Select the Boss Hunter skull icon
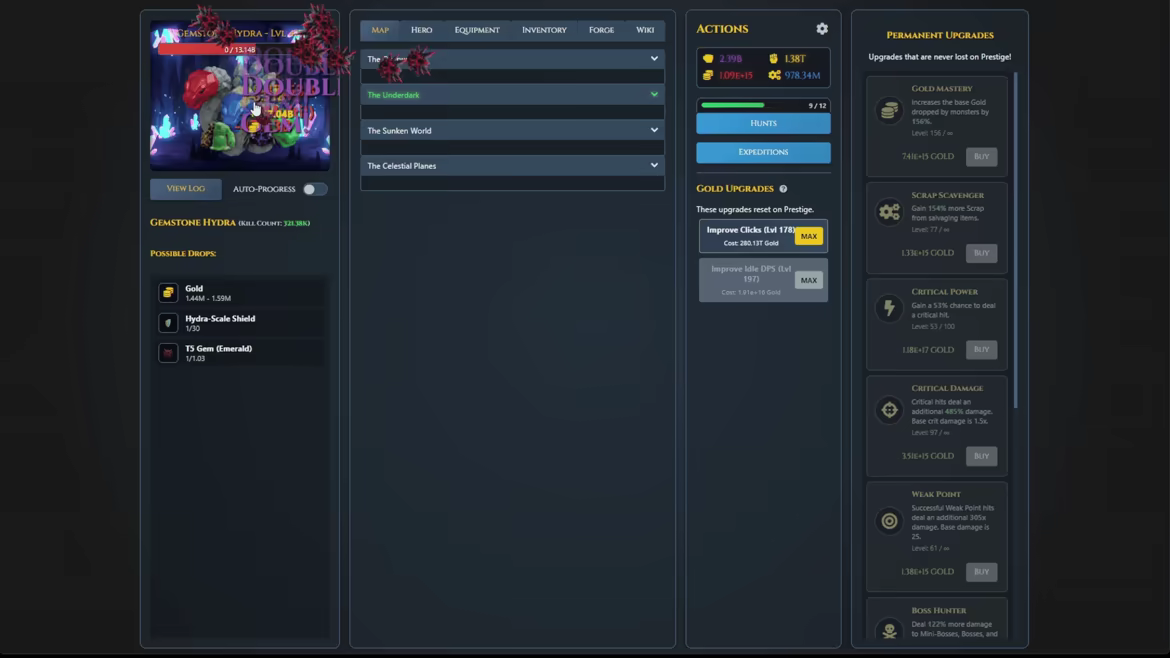 [x=889, y=631]
